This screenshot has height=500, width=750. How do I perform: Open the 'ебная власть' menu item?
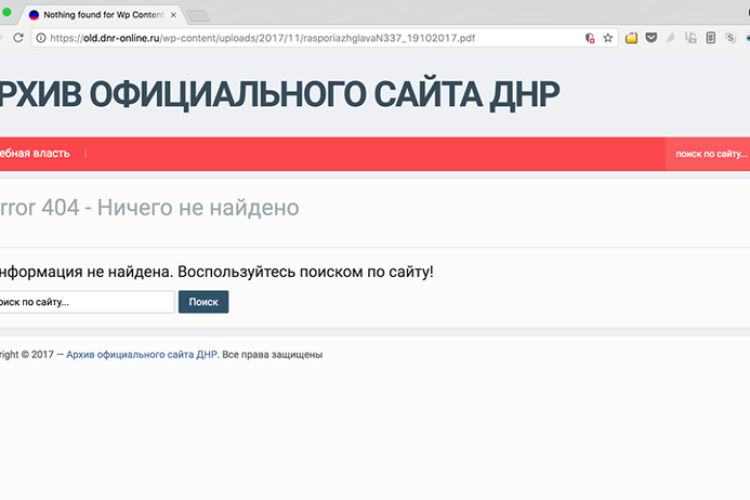tap(34, 153)
